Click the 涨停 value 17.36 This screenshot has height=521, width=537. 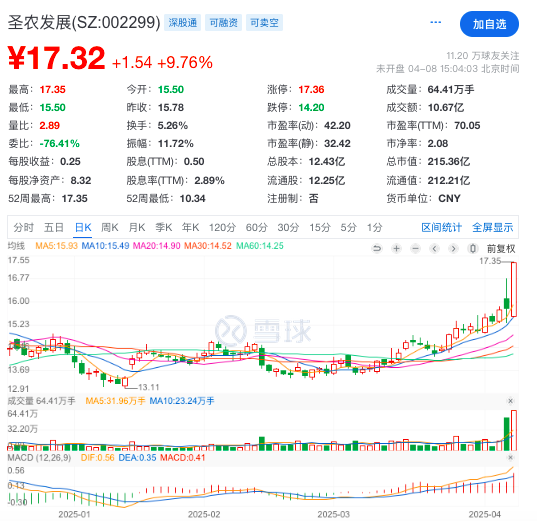311,90
